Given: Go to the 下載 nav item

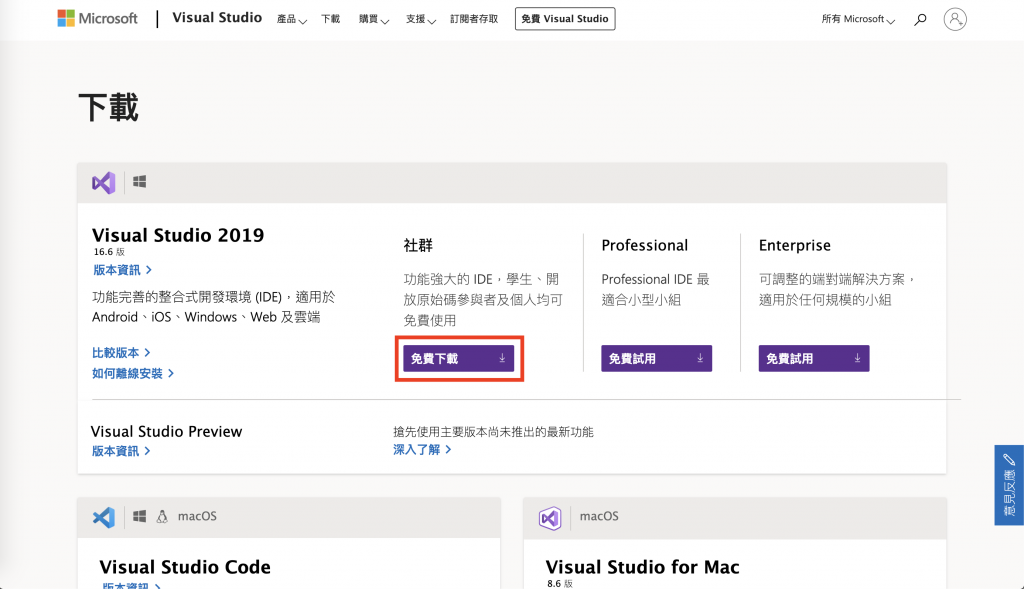Looking at the screenshot, I should point(330,19).
